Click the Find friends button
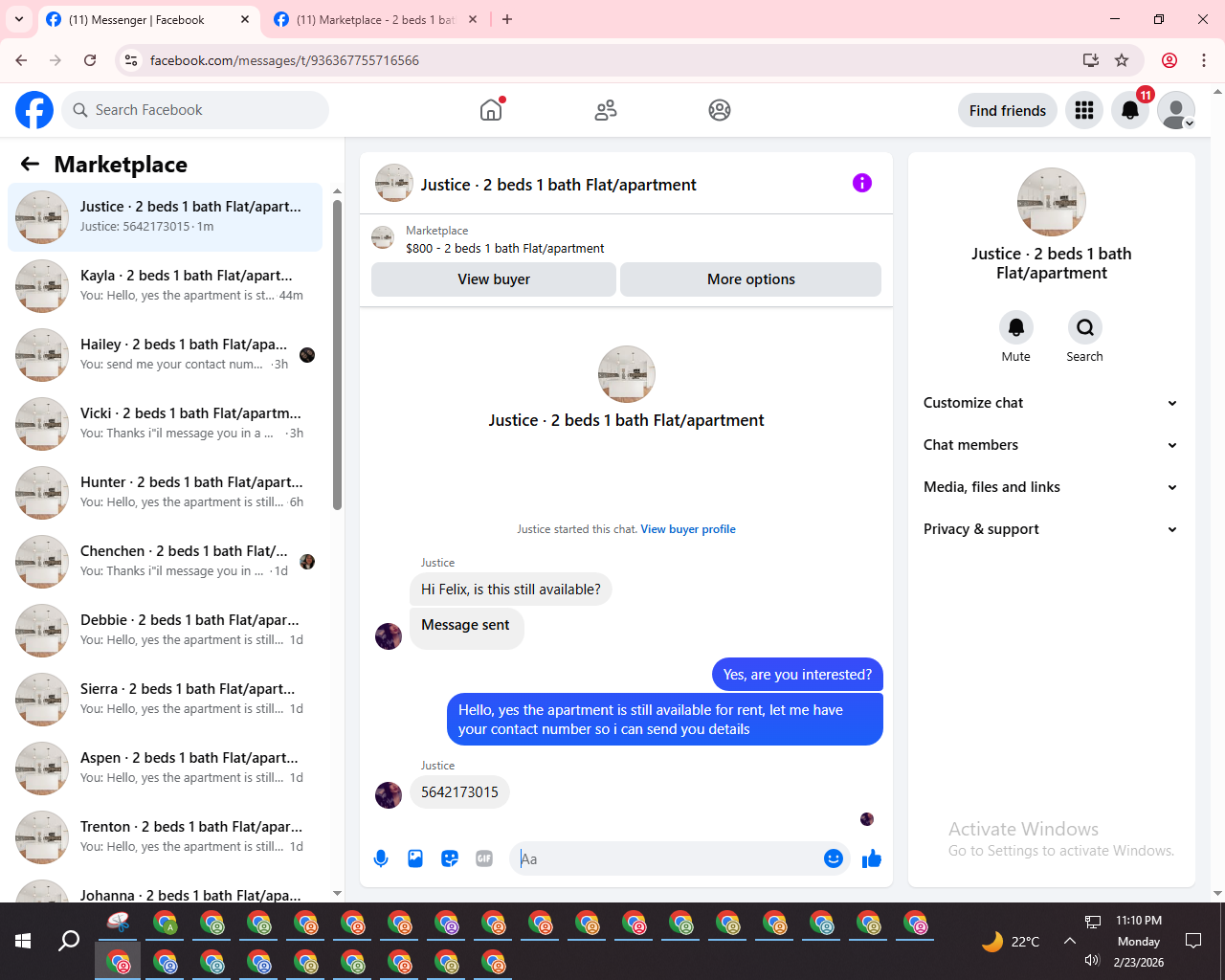Viewport: 1225px width, 980px height. [x=1008, y=110]
